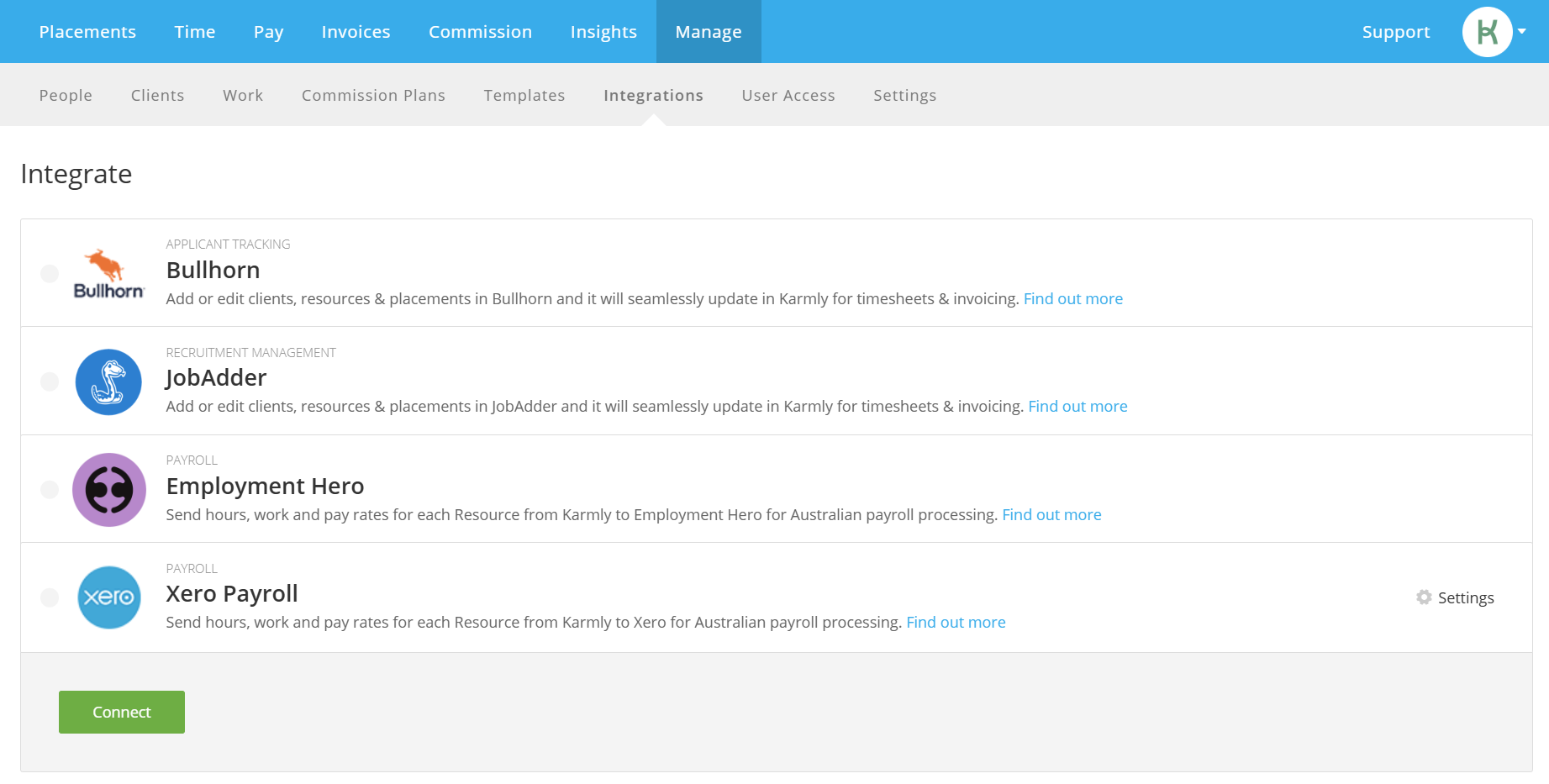Image resolution: width=1549 pixels, height=784 pixels.
Task: Open the Commission menu
Action: (x=481, y=32)
